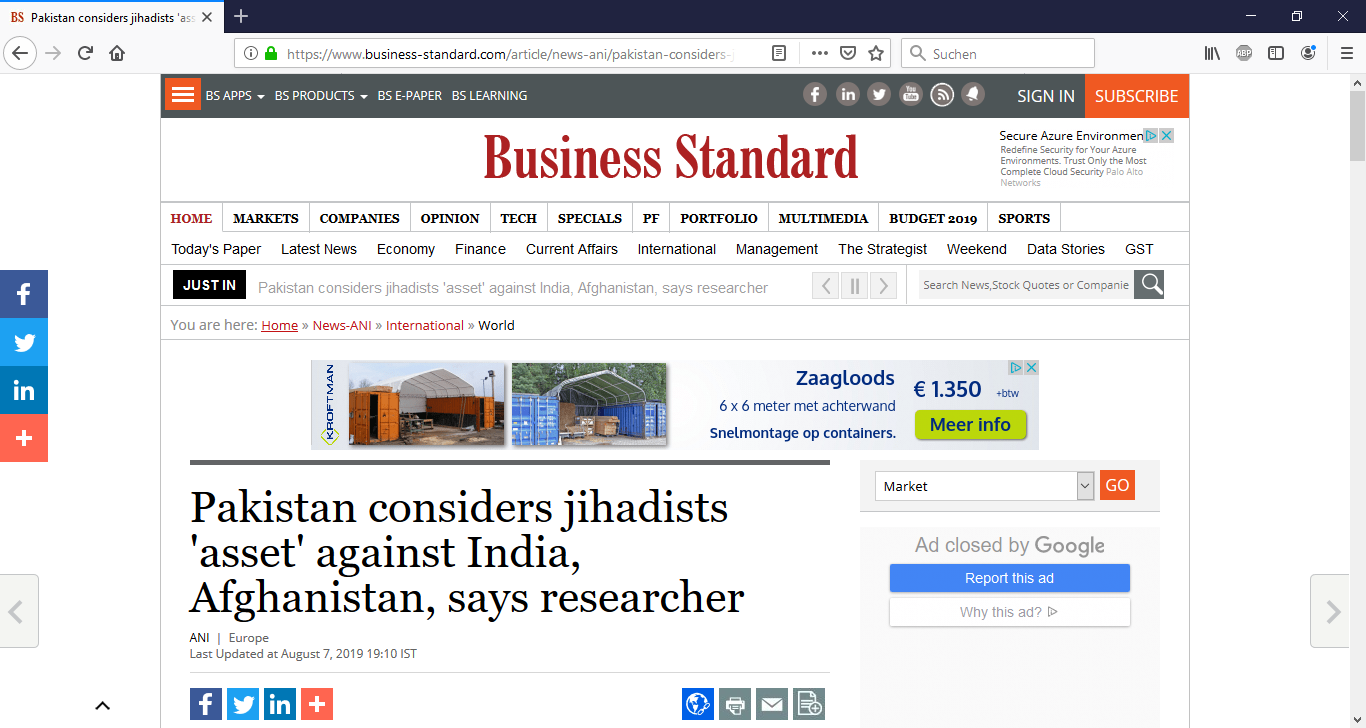Go to the MARKETS tab

click(x=266, y=218)
